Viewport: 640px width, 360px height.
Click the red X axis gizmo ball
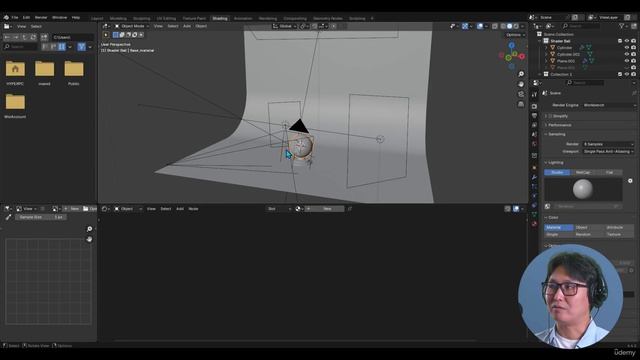[522, 56]
